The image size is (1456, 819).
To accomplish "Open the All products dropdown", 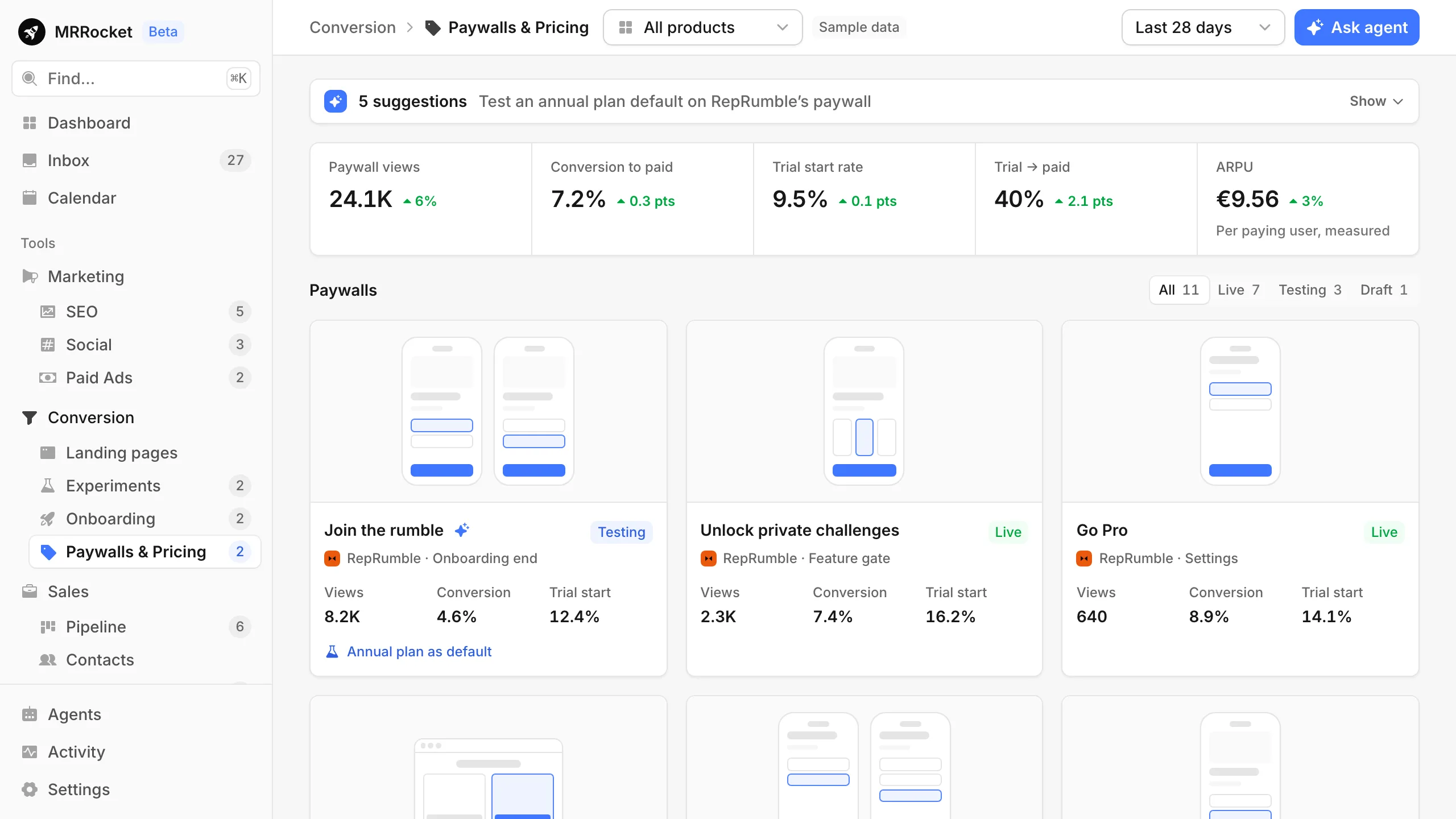I will (702, 27).
